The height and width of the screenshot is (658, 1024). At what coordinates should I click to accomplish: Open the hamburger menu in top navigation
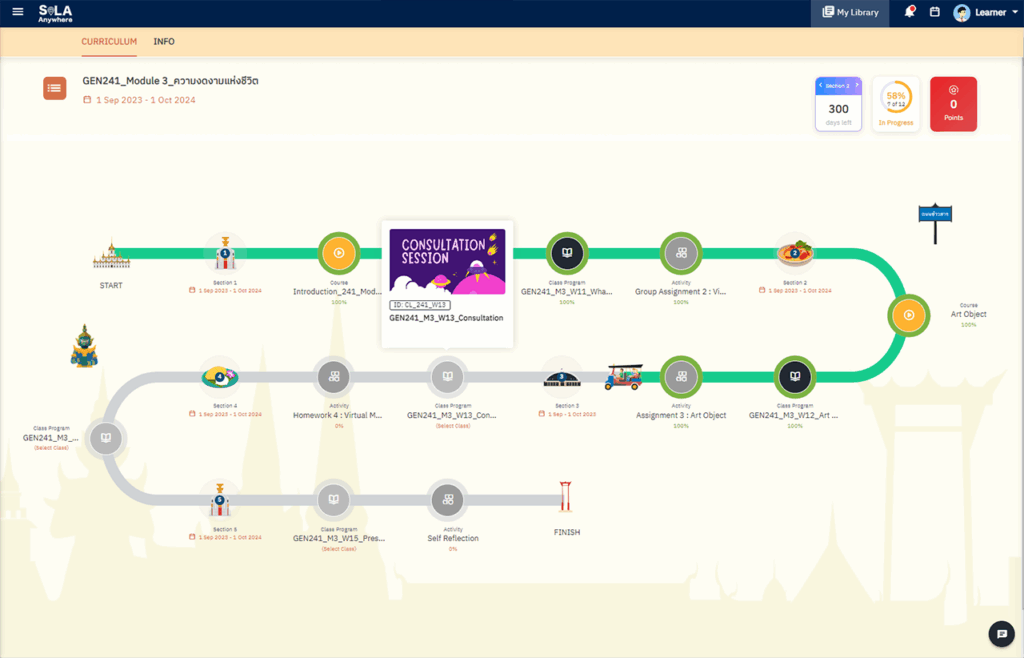click(x=17, y=13)
